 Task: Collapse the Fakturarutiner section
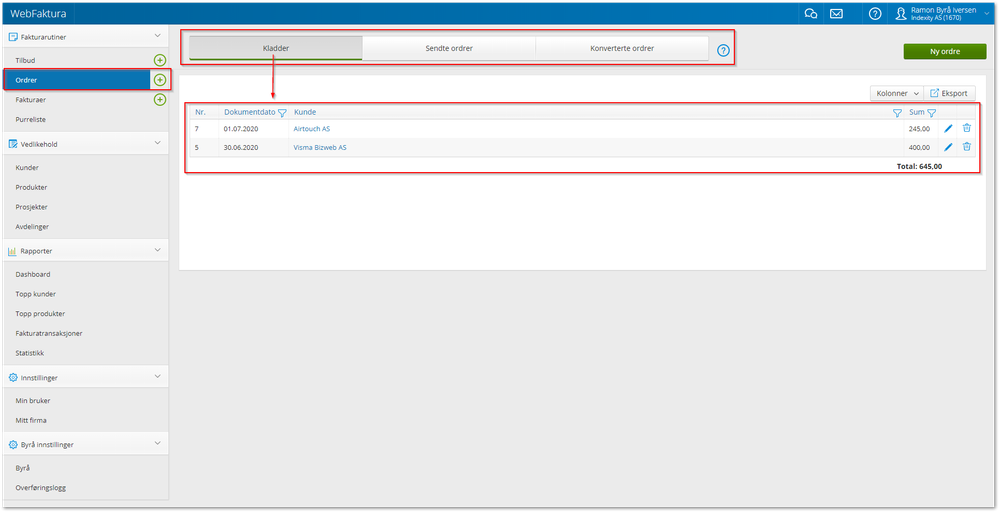(x=158, y=36)
